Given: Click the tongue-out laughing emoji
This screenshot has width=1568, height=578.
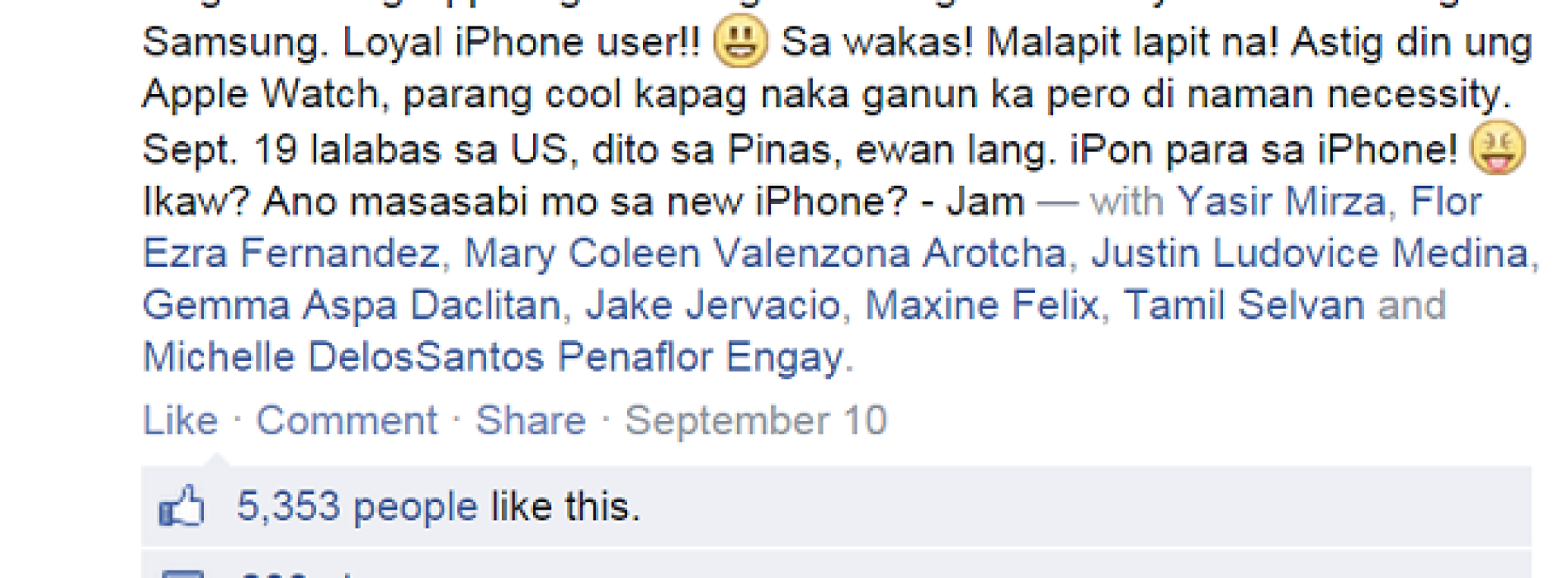Looking at the screenshot, I should (x=1498, y=148).
